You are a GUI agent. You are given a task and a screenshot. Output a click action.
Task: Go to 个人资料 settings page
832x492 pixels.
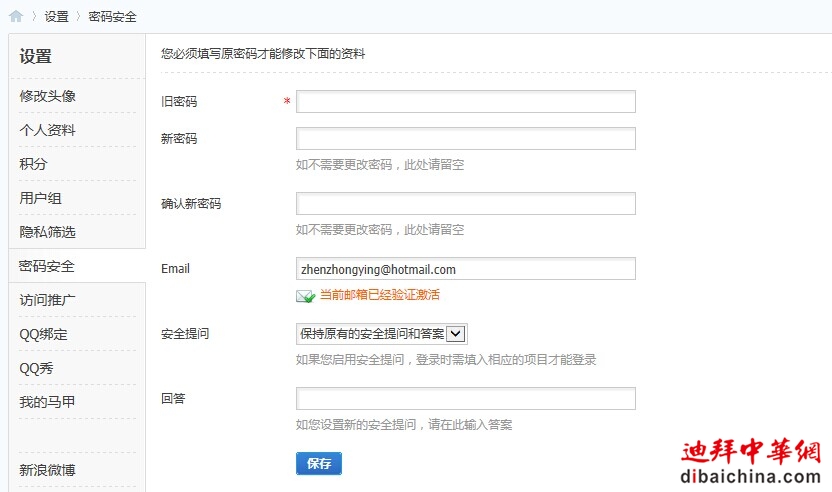(x=47, y=130)
